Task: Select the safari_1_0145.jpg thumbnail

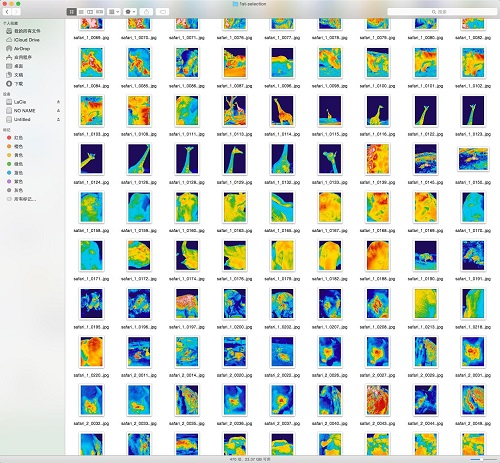Action: pyautogui.click(x=425, y=159)
